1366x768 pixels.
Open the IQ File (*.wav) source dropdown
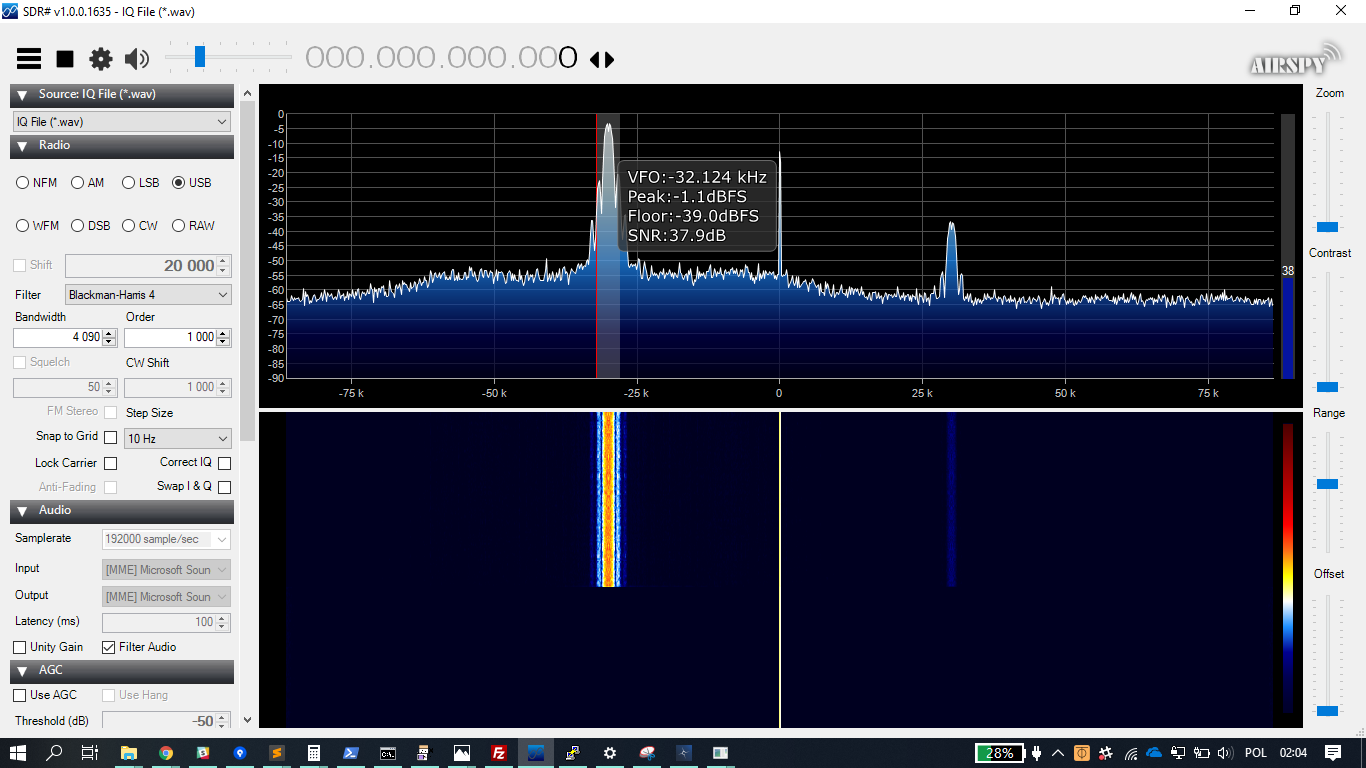pyautogui.click(x=122, y=121)
